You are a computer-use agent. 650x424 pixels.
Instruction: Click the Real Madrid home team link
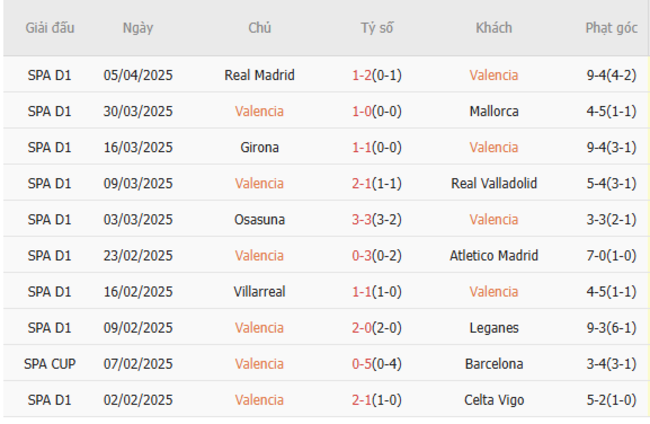pos(259,75)
